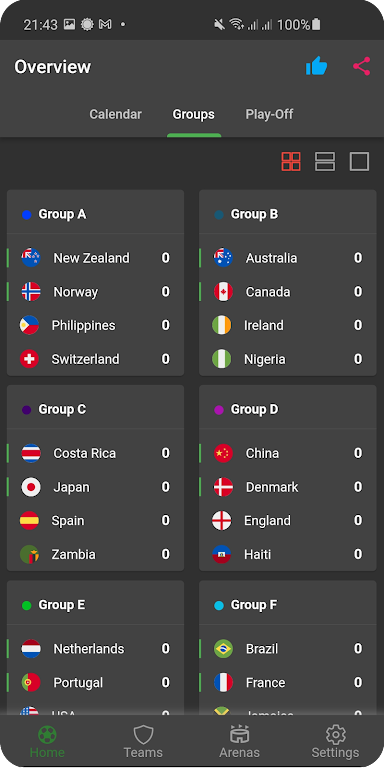Tap the Canada flag icon
This screenshot has width=384, height=768.
pos(223,292)
